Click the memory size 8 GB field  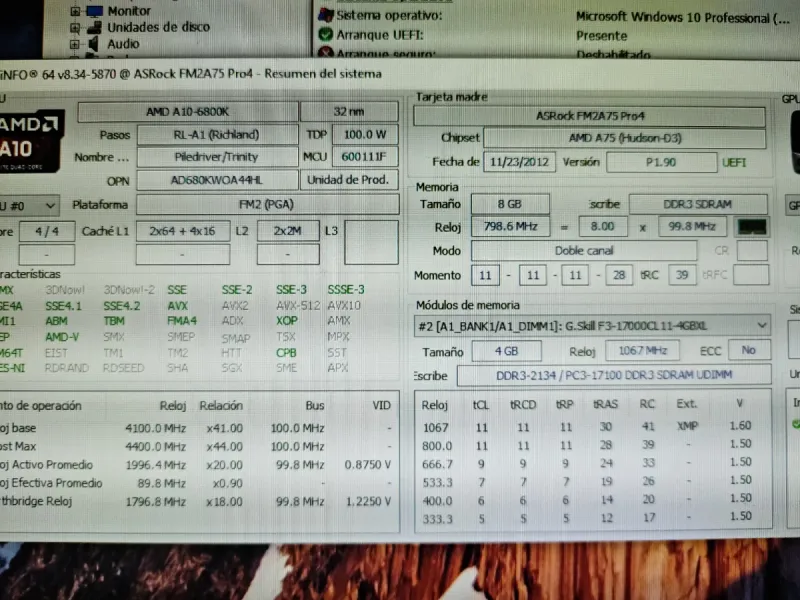pyautogui.click(x=510, y=204)
